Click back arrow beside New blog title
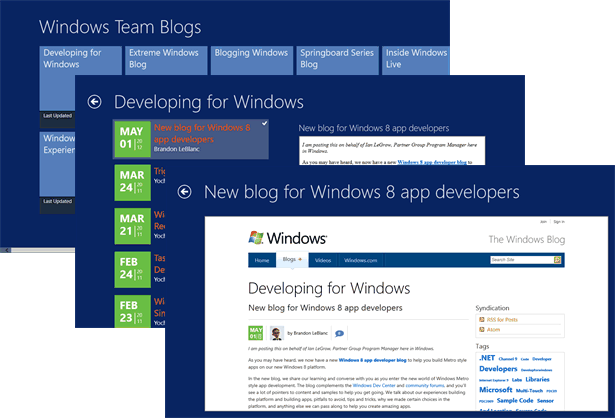The image size is (615, 418). click(x=185, y=192)
